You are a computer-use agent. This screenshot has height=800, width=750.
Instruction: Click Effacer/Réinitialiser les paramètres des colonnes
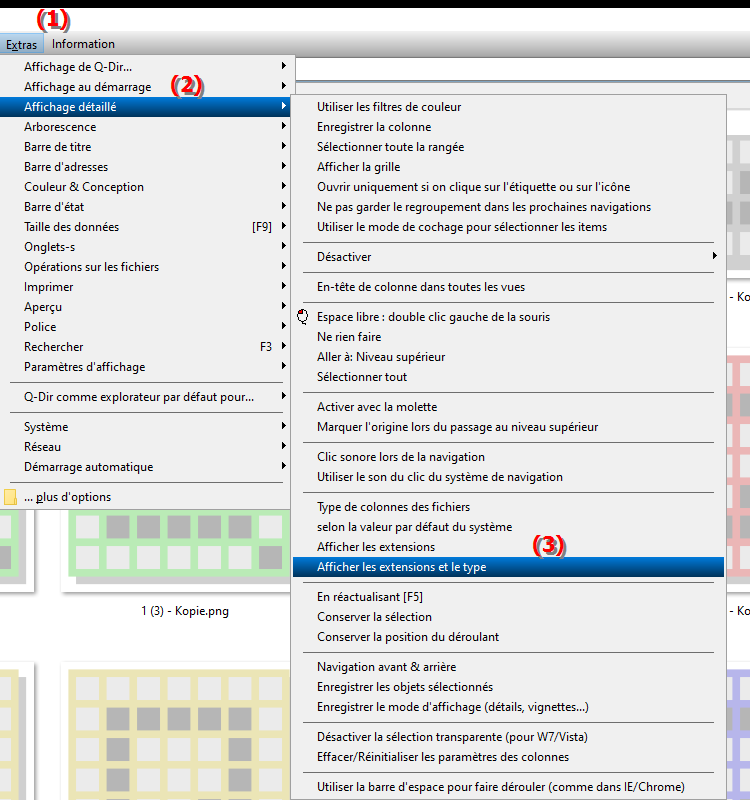tap(508, 757)
